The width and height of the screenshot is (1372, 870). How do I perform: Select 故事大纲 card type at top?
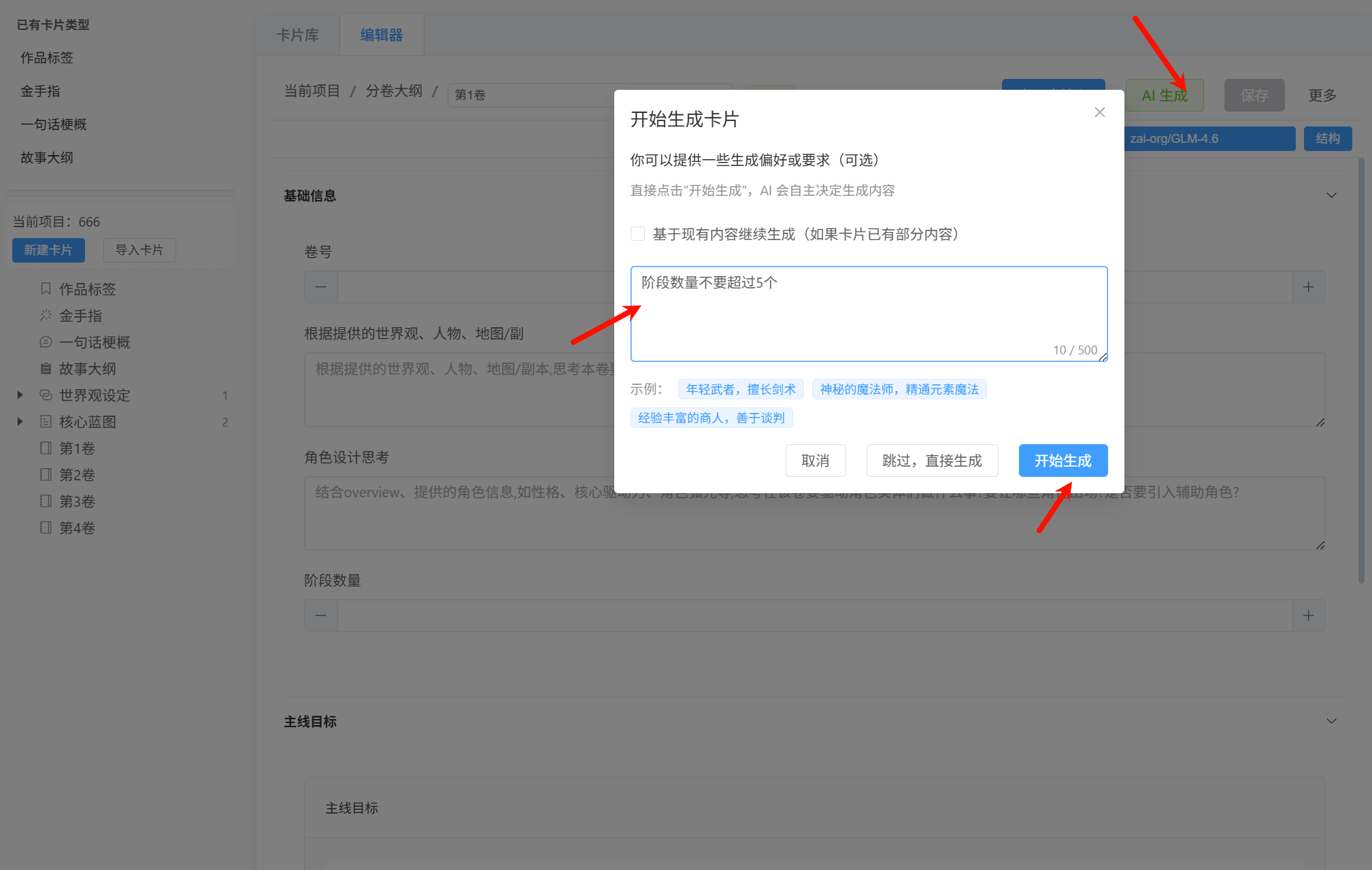[47, 158]
